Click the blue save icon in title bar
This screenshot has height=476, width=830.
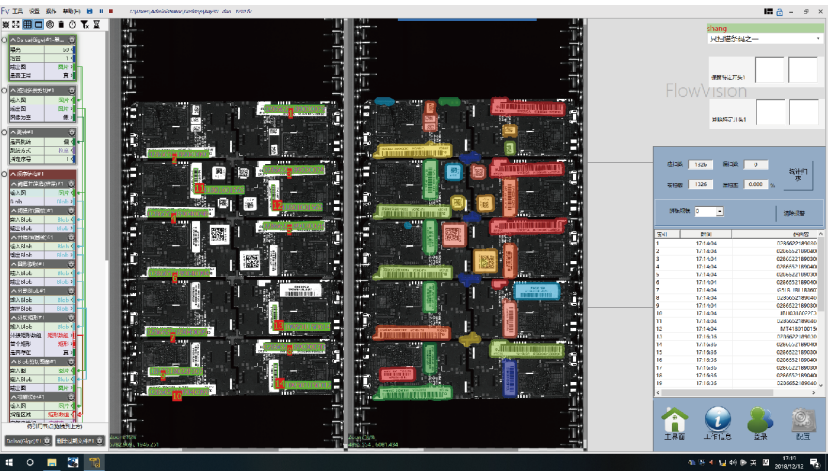[89, 11]
